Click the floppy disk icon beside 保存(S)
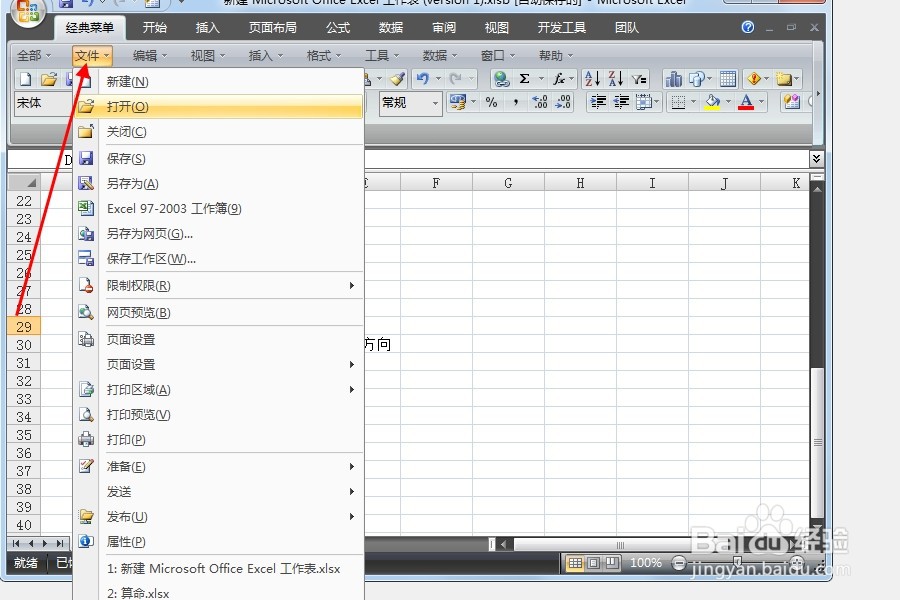 pyautogui.click(x=86, y=158)
